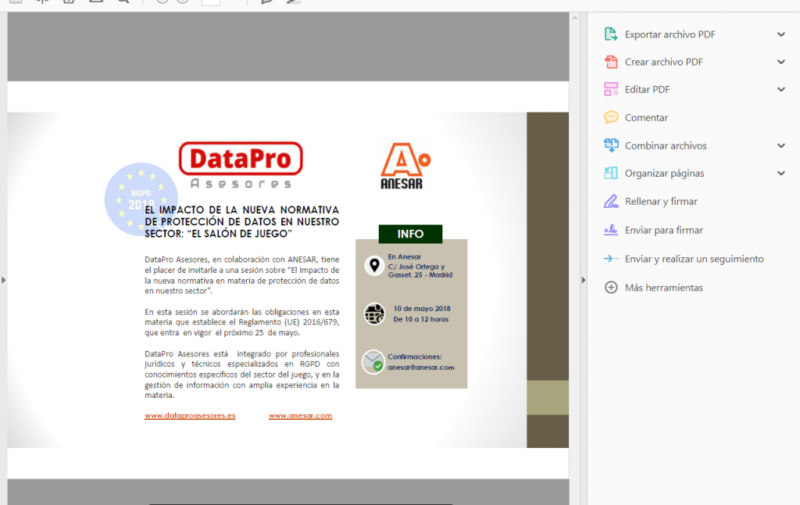Click the paragraph starting 'En esta sesión se abordarán'

point(242,322)
